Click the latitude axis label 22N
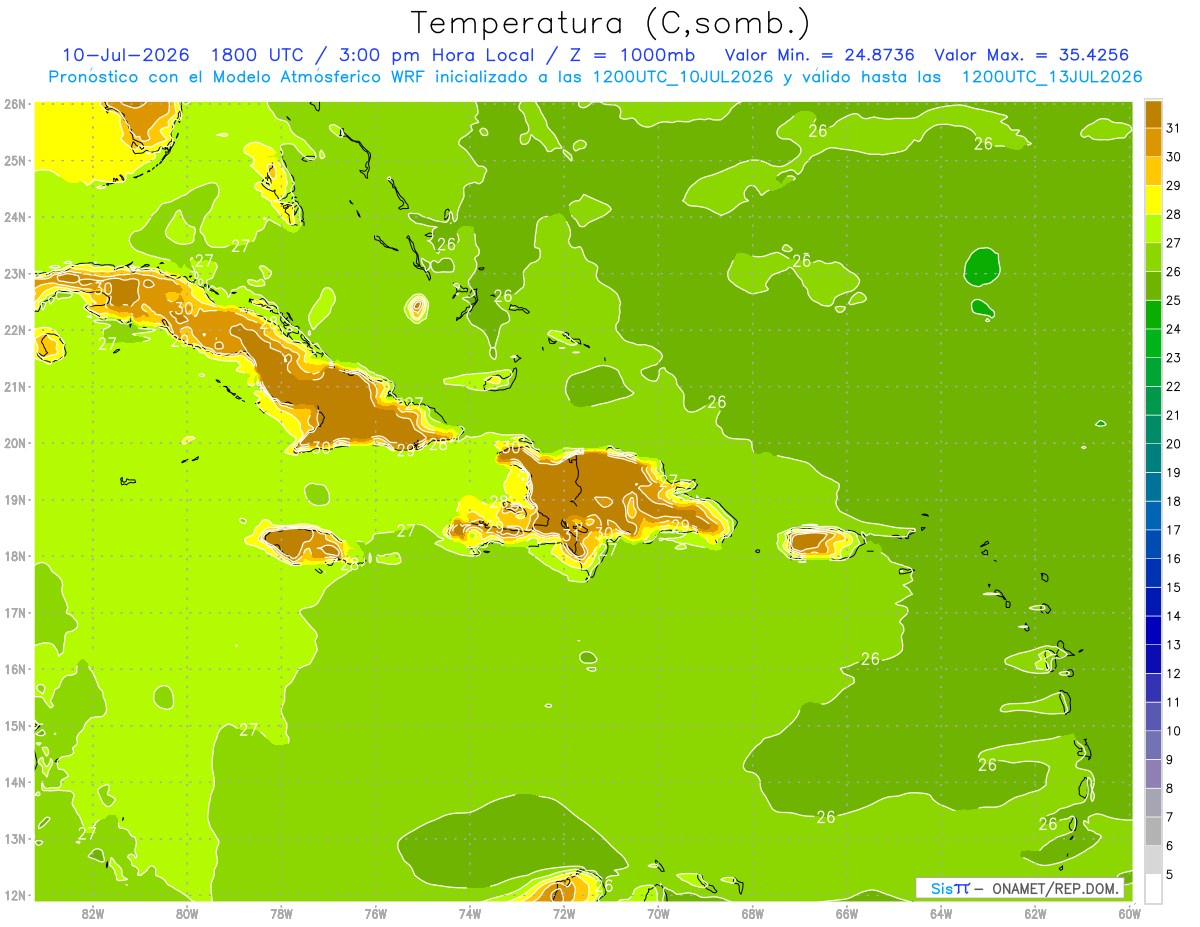The width and height of the screenshot is (1200, 927). pyautogui.click(x=14, y=330)
